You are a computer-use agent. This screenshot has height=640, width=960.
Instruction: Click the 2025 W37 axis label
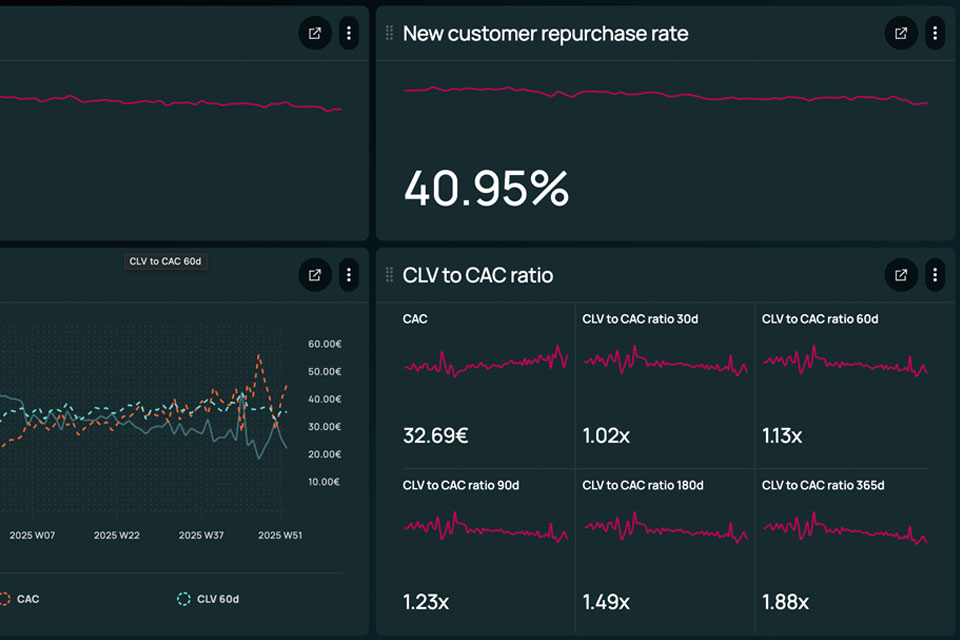tap(201, 535)
